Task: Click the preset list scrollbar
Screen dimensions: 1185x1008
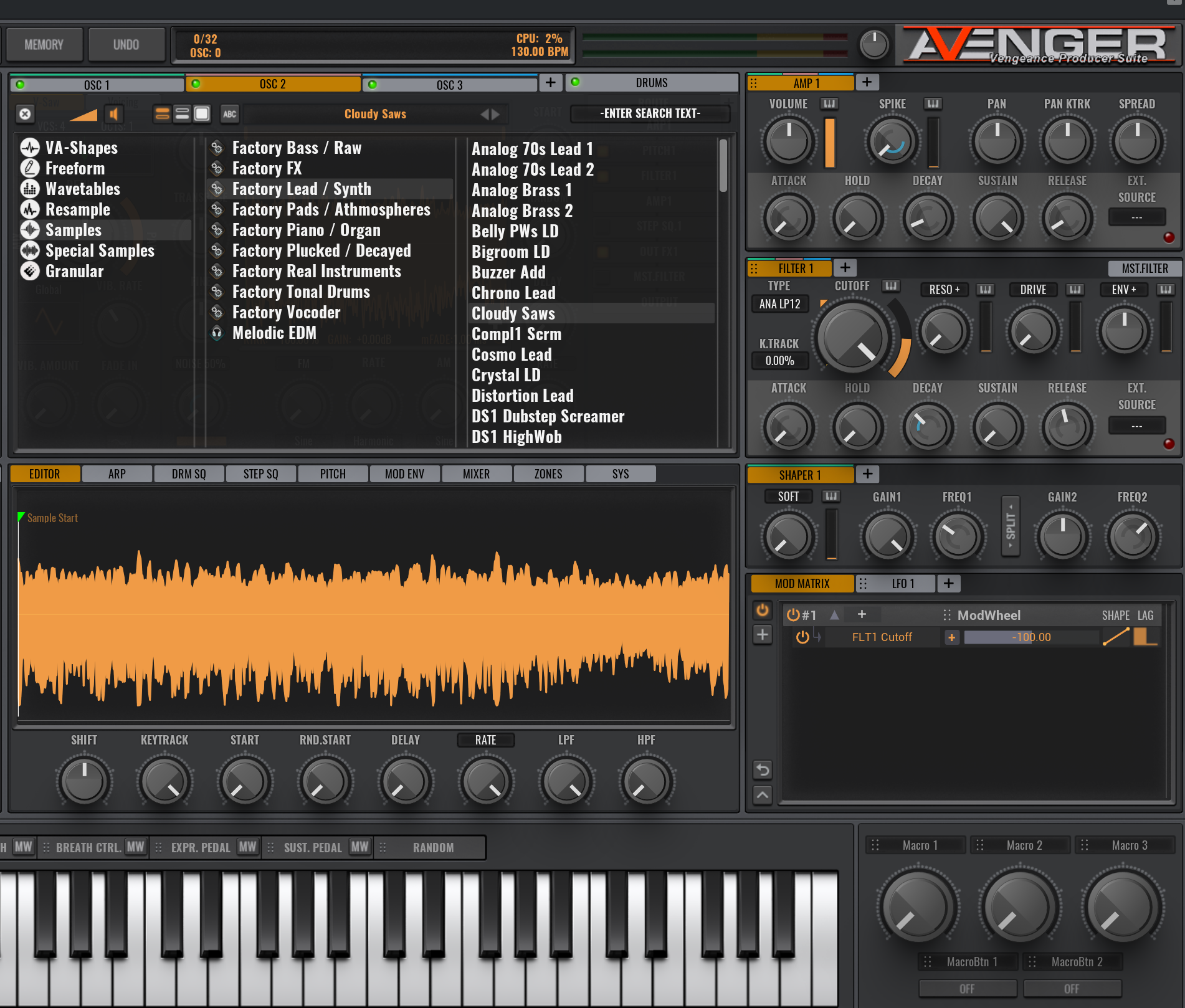Action: pyautogui.click(x=723, y=166)
